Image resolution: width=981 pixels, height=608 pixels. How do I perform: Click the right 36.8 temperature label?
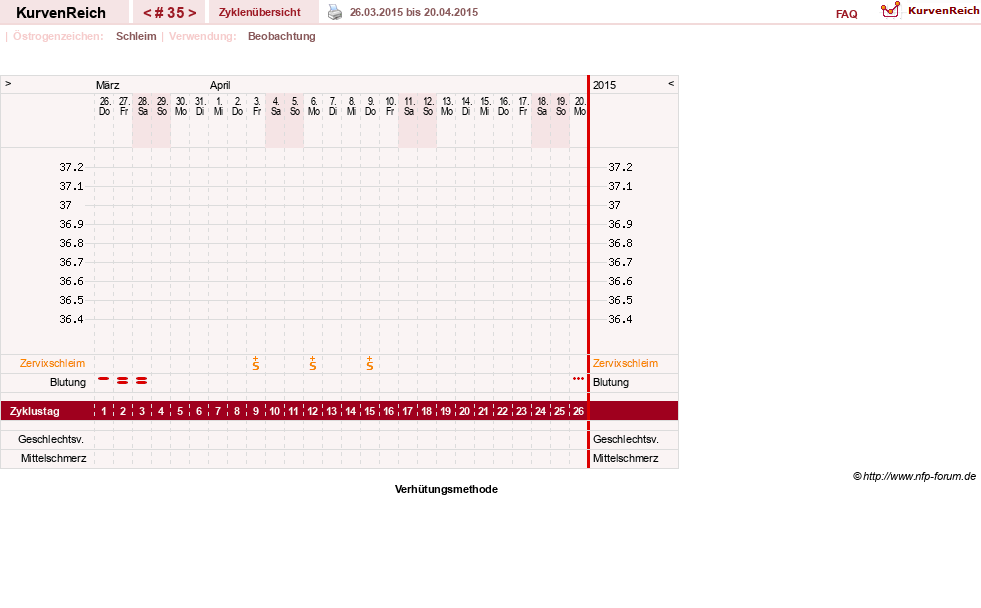(x=620, y=243)
